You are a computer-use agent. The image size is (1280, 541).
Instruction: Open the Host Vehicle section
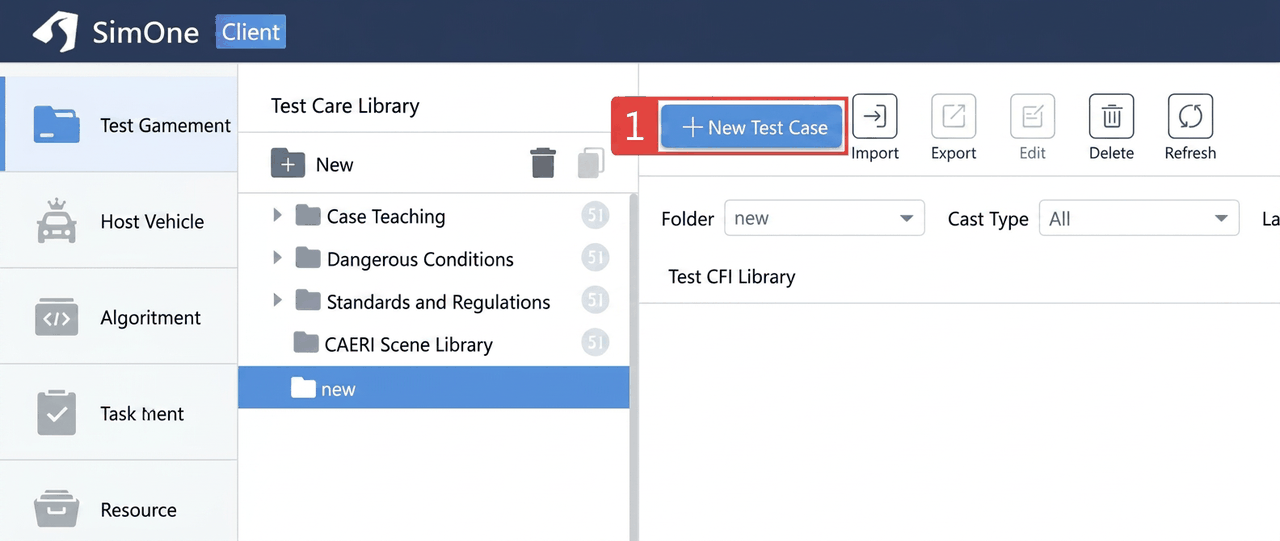click(x=119, y=221)
